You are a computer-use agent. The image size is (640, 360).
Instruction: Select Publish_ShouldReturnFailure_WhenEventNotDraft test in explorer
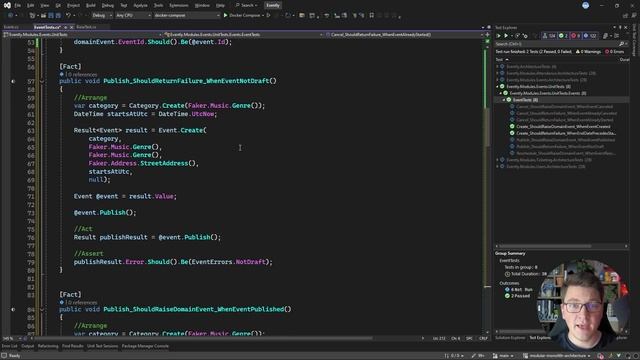[x=560, y=147]
